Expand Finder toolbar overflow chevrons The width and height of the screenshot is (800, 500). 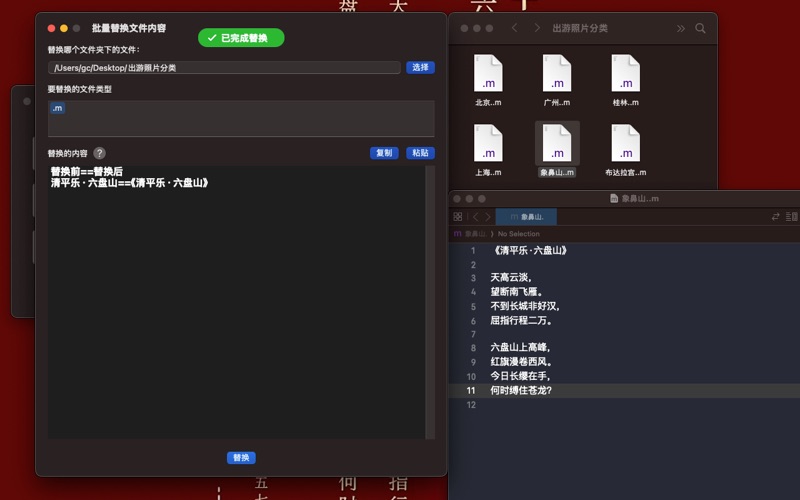point(681,29)
